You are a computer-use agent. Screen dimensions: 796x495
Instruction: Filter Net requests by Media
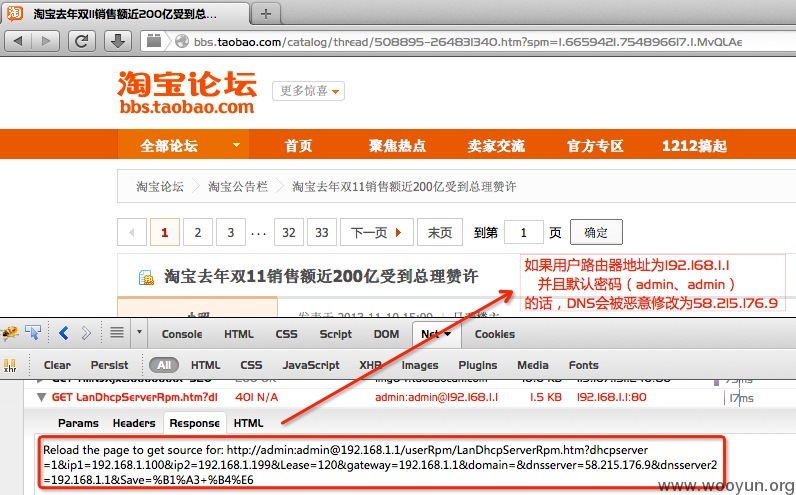[x=533, y=365]
